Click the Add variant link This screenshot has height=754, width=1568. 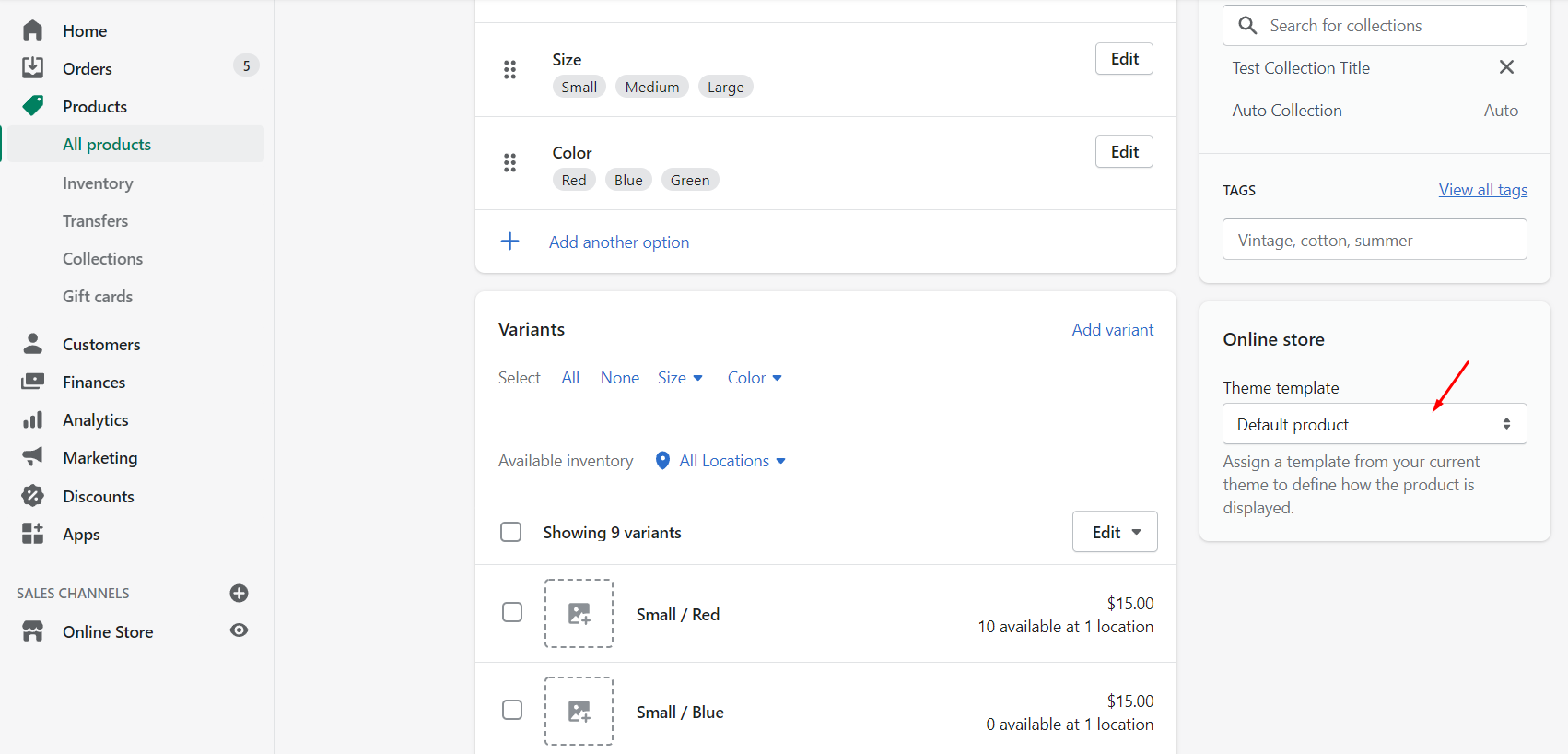coord(1112,329)
